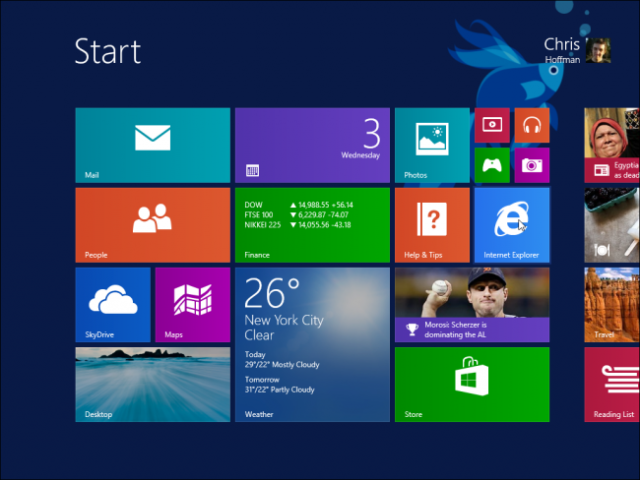
Task: Open the SkyDrive cloud tile
Action: 112,305
